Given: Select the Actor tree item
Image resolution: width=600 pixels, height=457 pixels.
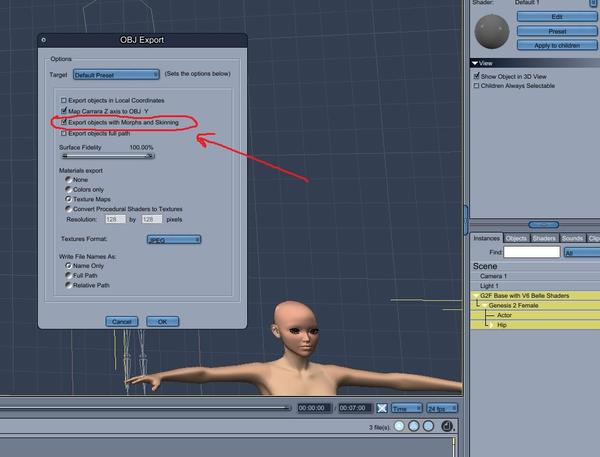Looking at the screenshot, I should (504, 315).
